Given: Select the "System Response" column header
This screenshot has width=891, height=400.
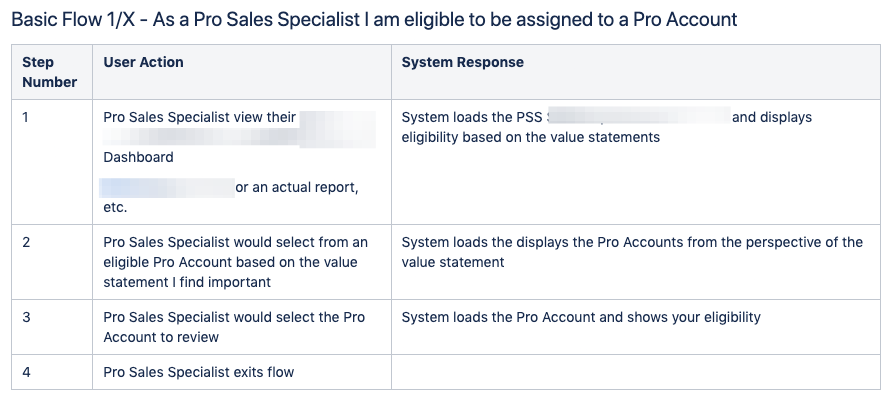Looking at the screenshot, I should (462, 62).
